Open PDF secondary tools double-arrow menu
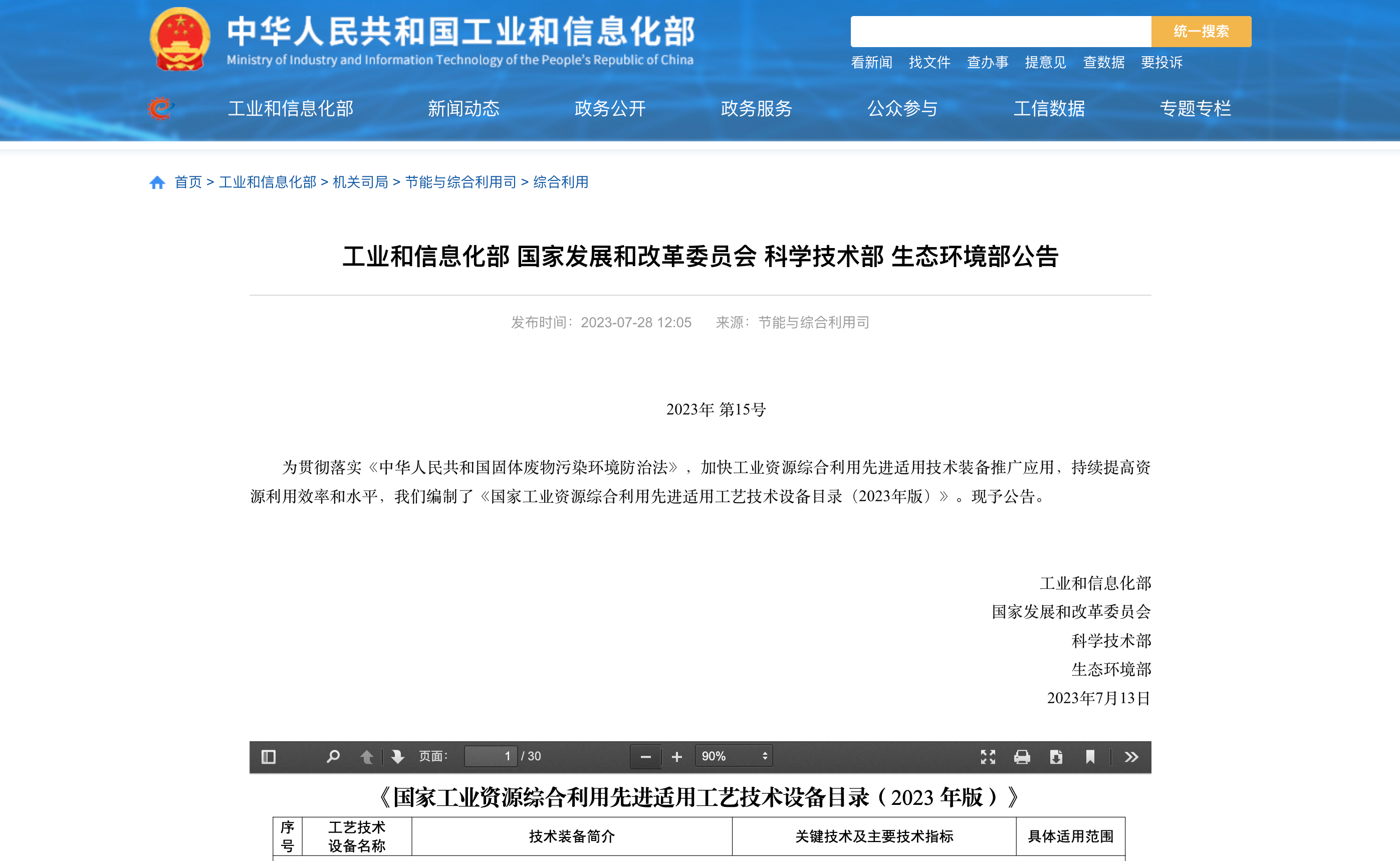 pos(1131,756)
